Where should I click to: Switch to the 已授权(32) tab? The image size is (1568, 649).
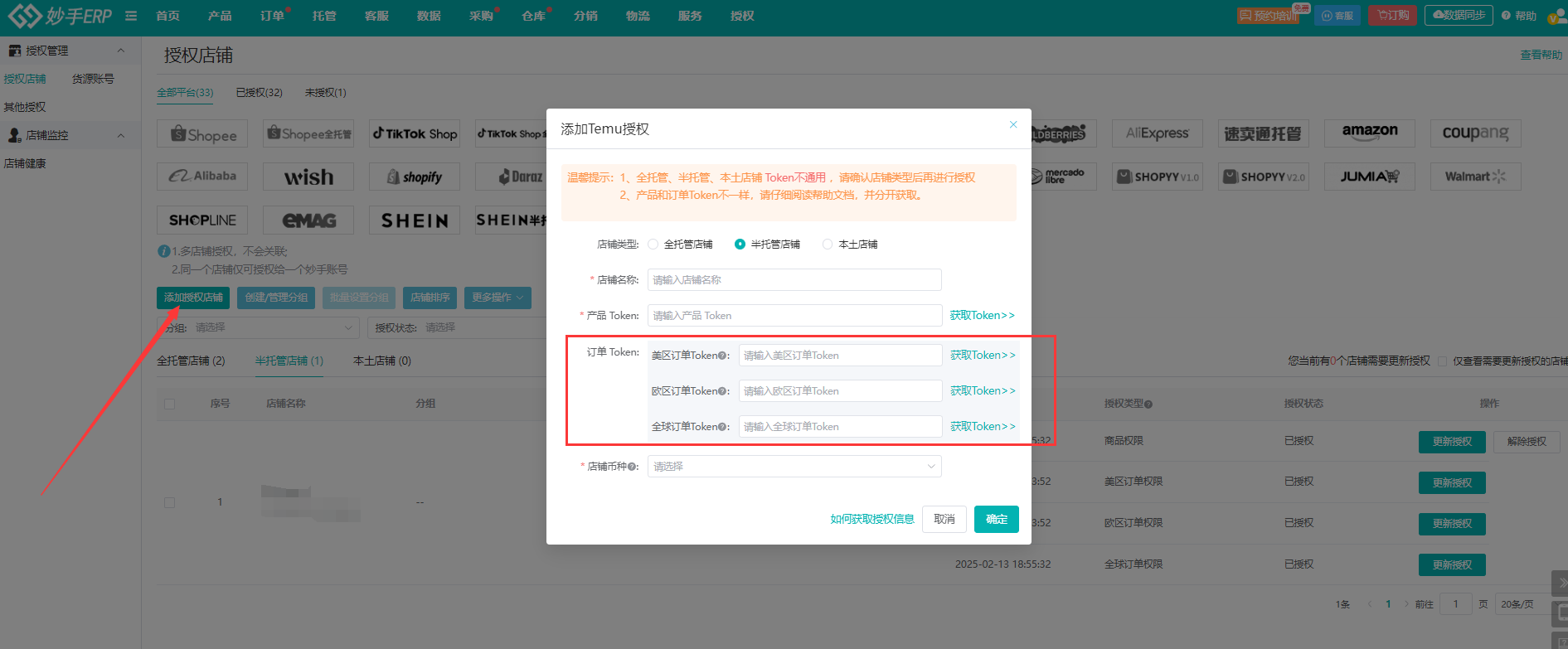click(259, 93)
